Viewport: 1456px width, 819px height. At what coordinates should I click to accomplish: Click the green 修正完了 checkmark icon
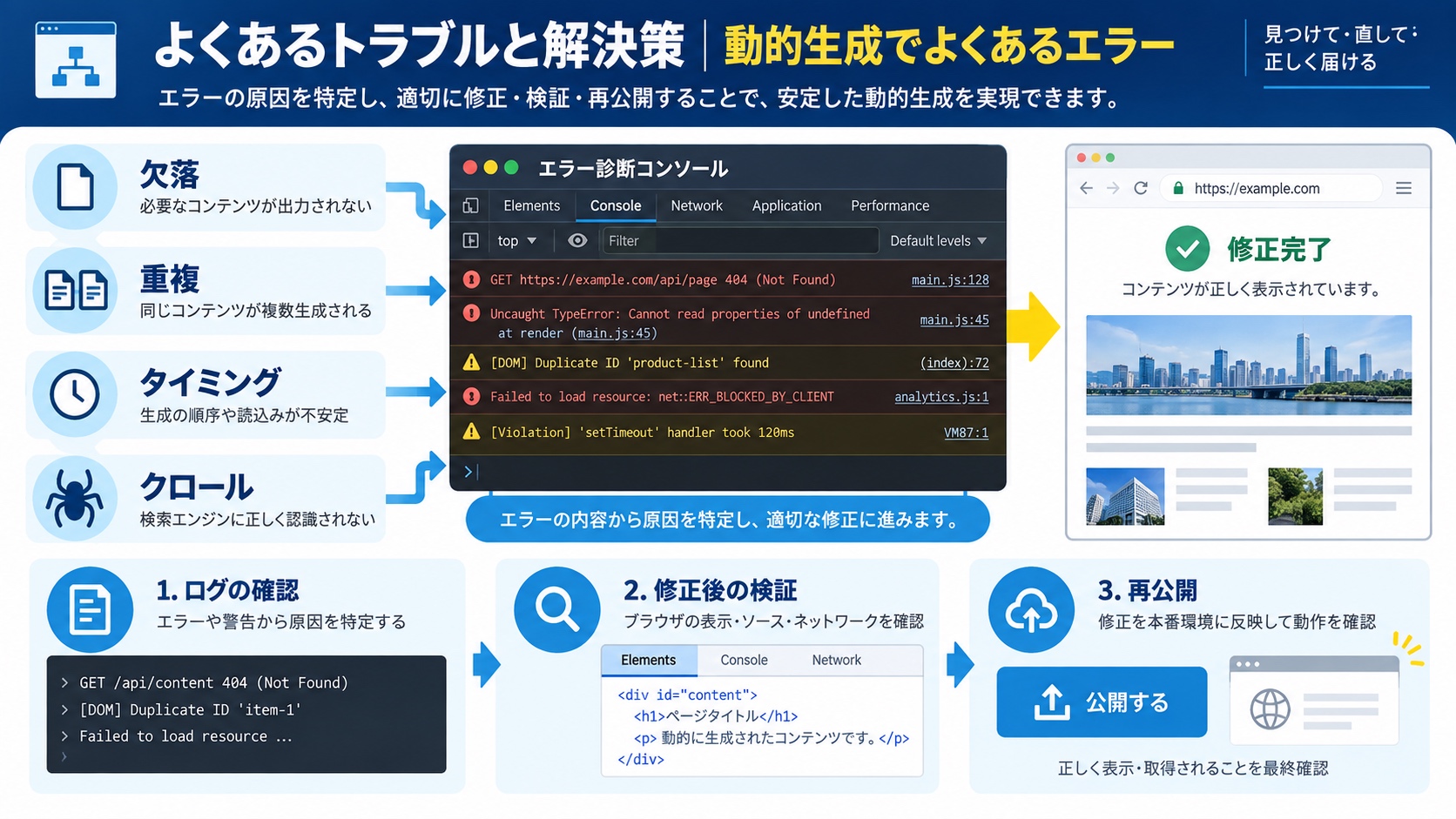[x=1187, y=249]
